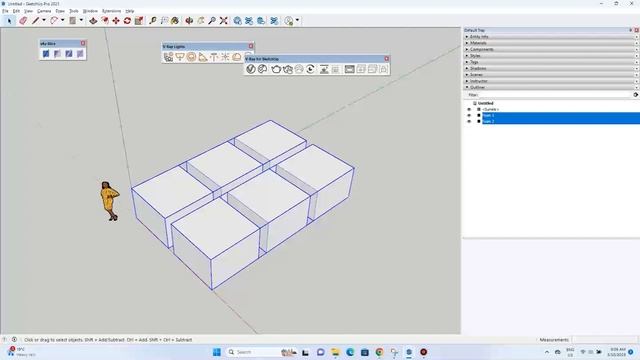This screenshot has width=640, height=360.
Task: Collapse the Outliner panel
Action: click(467, 87)
